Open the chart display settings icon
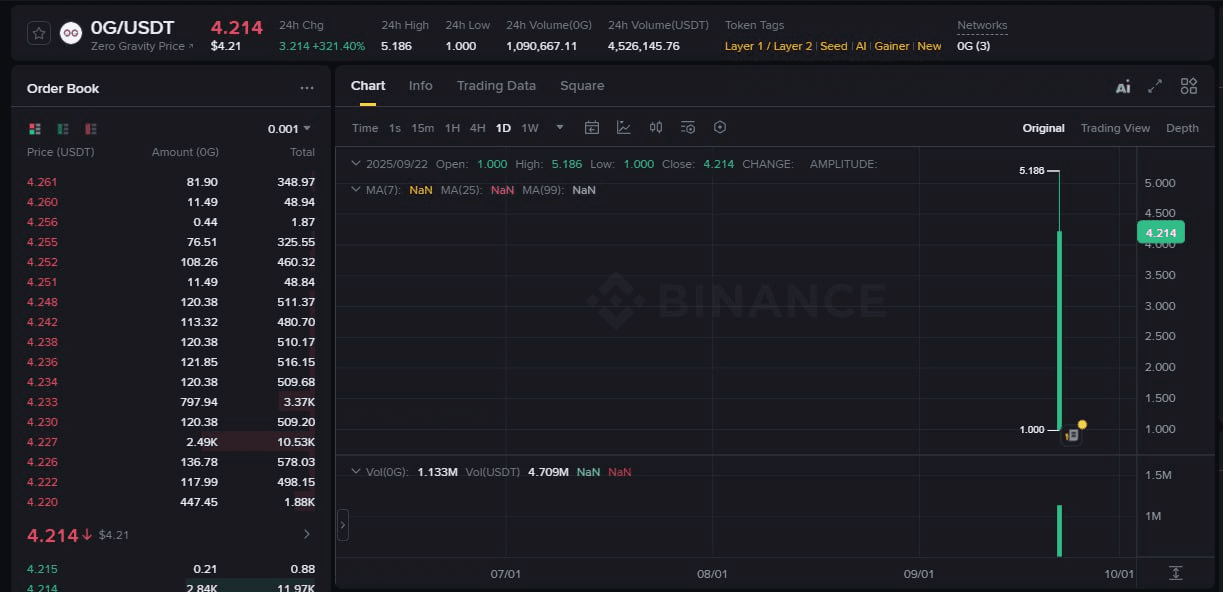 [688, 127]
